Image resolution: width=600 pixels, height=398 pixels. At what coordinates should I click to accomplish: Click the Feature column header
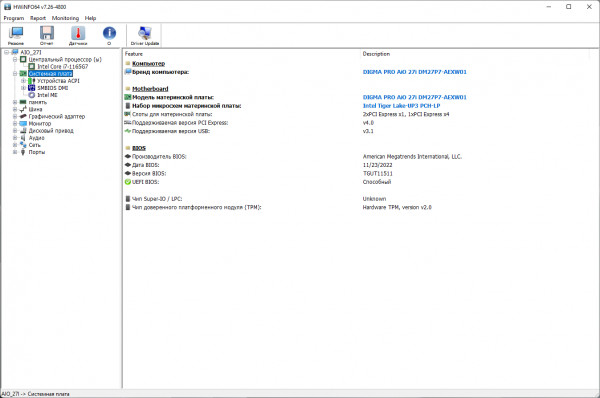[134, 54]
